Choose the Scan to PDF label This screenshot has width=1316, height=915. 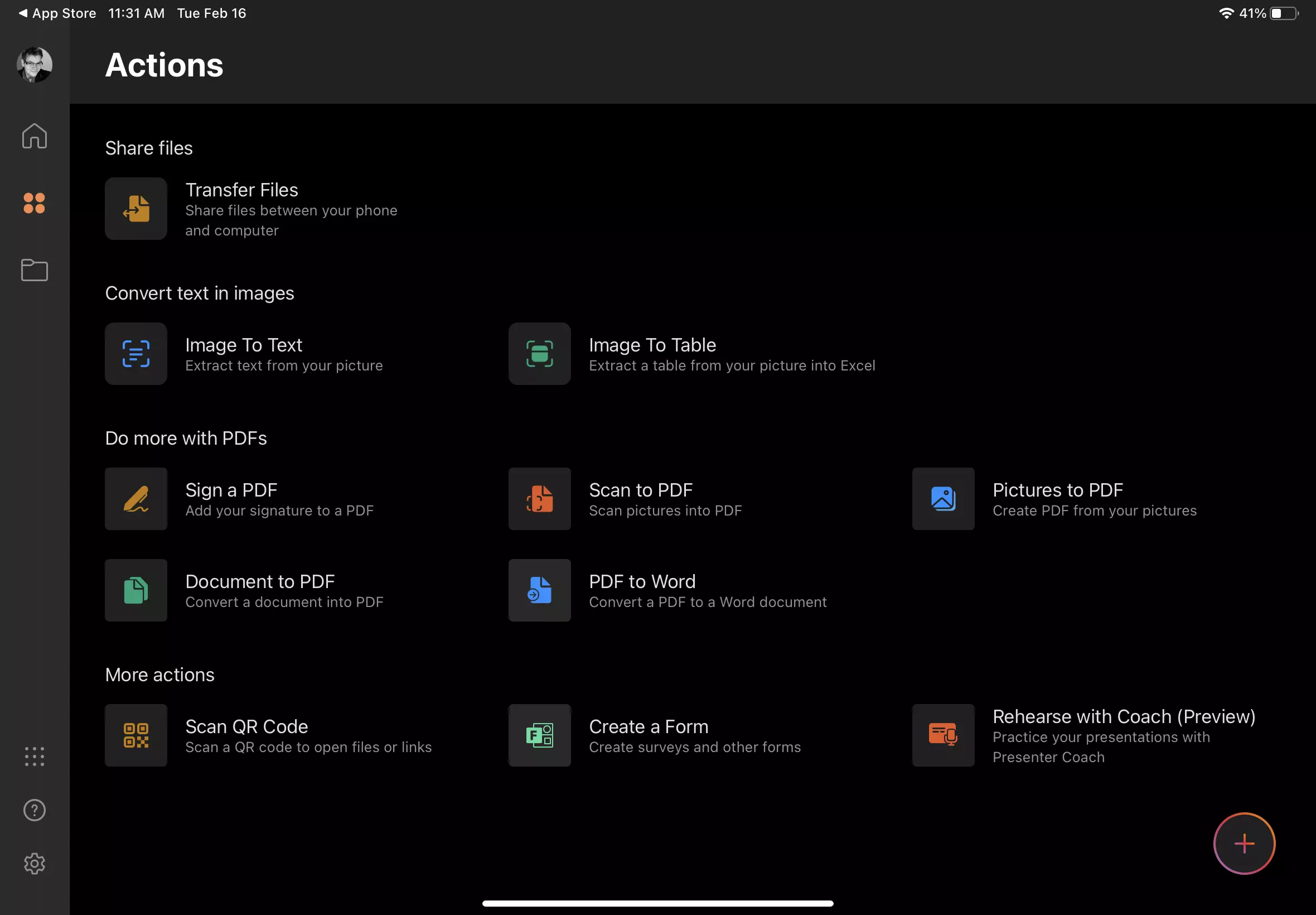[641, 490]
